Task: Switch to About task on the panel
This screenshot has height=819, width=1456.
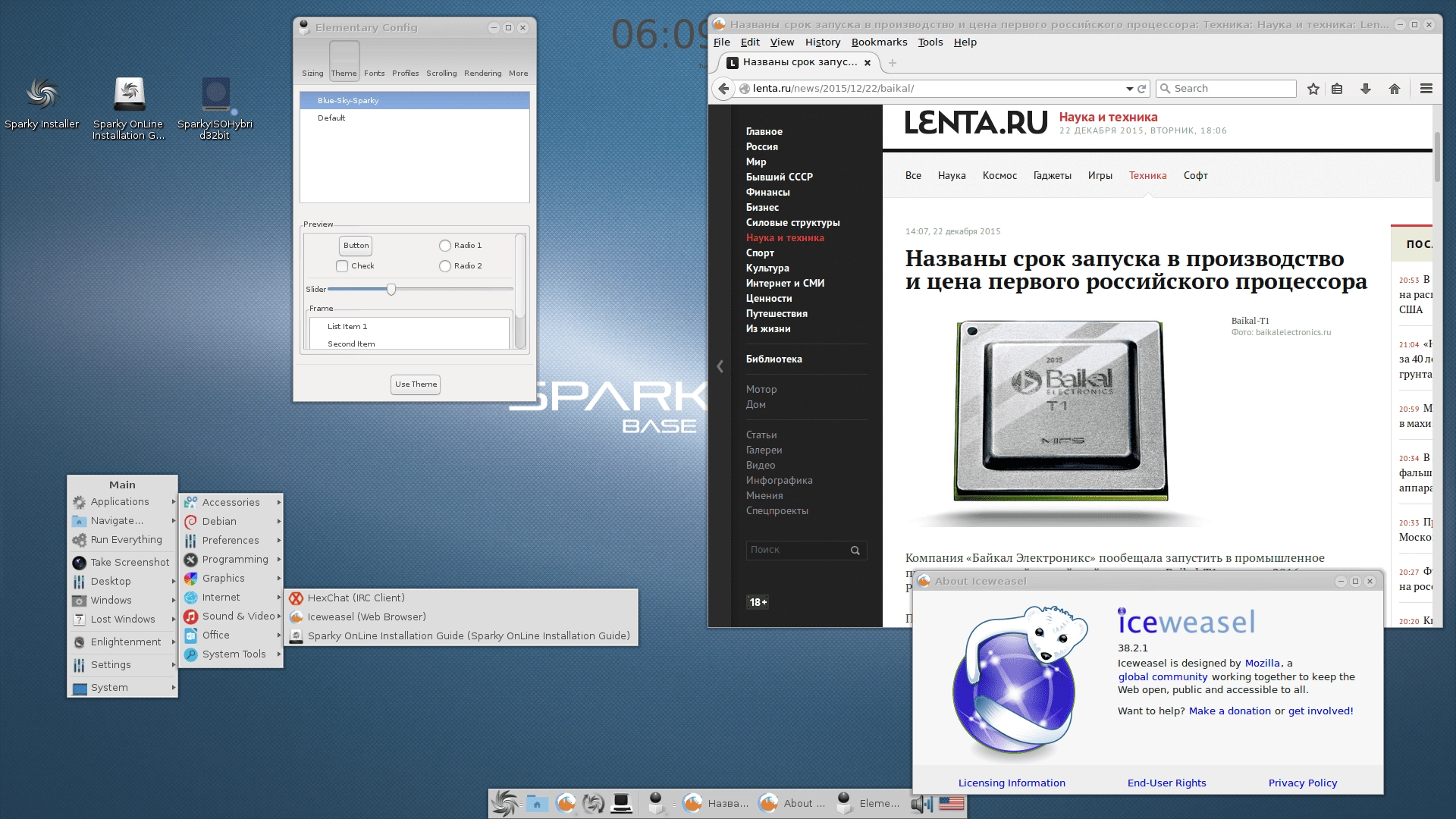Action: pyautogui.click(x=792, y=803)
